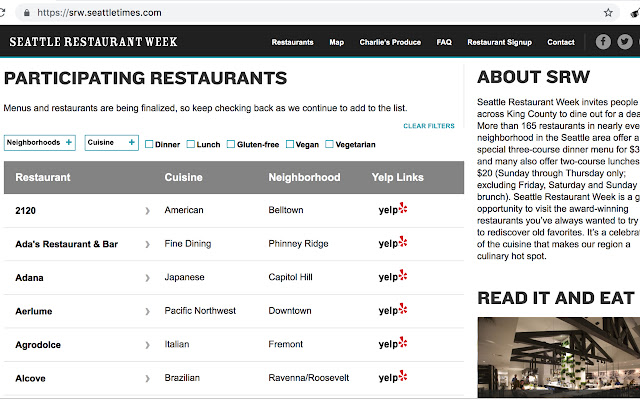Select the Ravenna/Roosevelt neighborhood cell

pyautogui.click(x=309, y=378)
